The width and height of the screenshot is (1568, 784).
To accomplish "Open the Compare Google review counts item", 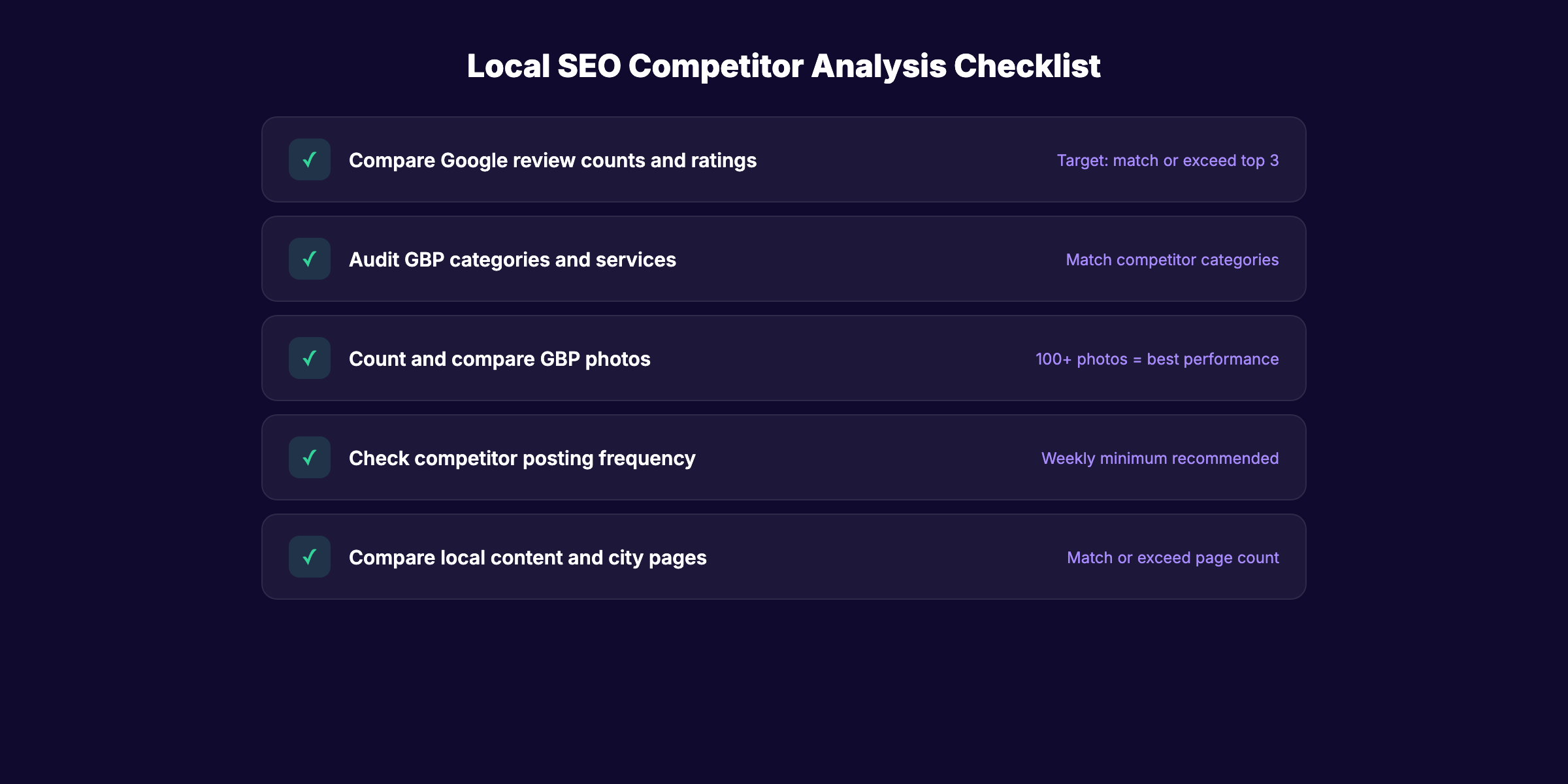I will coord(553,159).
